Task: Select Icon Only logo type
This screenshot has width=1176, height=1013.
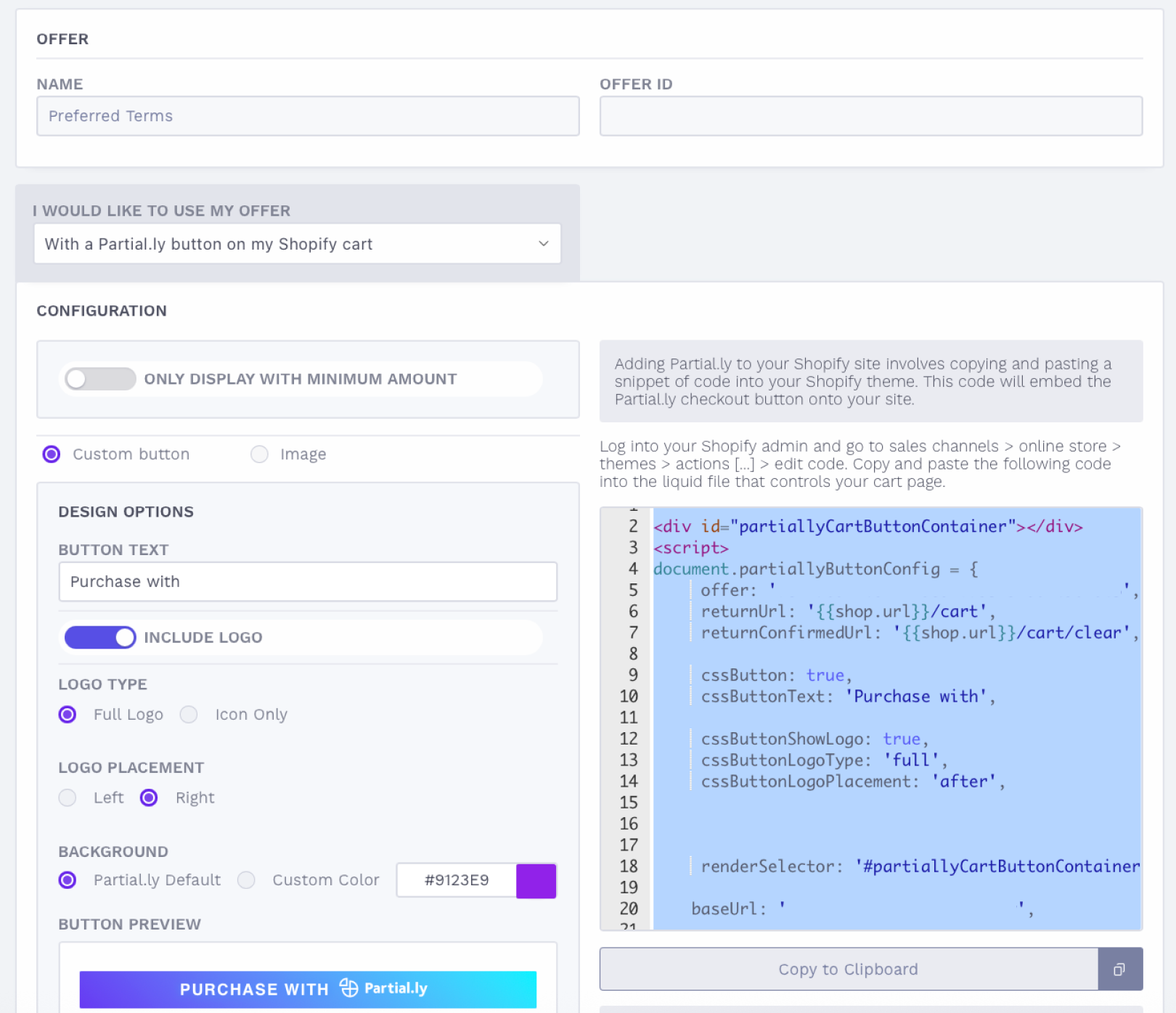Action: pyautogui.click(x=188, y=714)
